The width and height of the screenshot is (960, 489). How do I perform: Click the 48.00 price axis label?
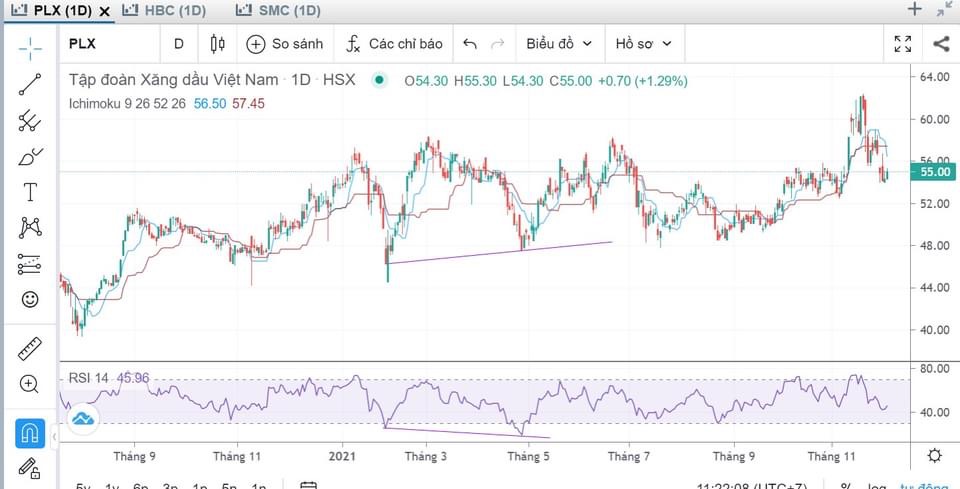[x=936, y=245]
